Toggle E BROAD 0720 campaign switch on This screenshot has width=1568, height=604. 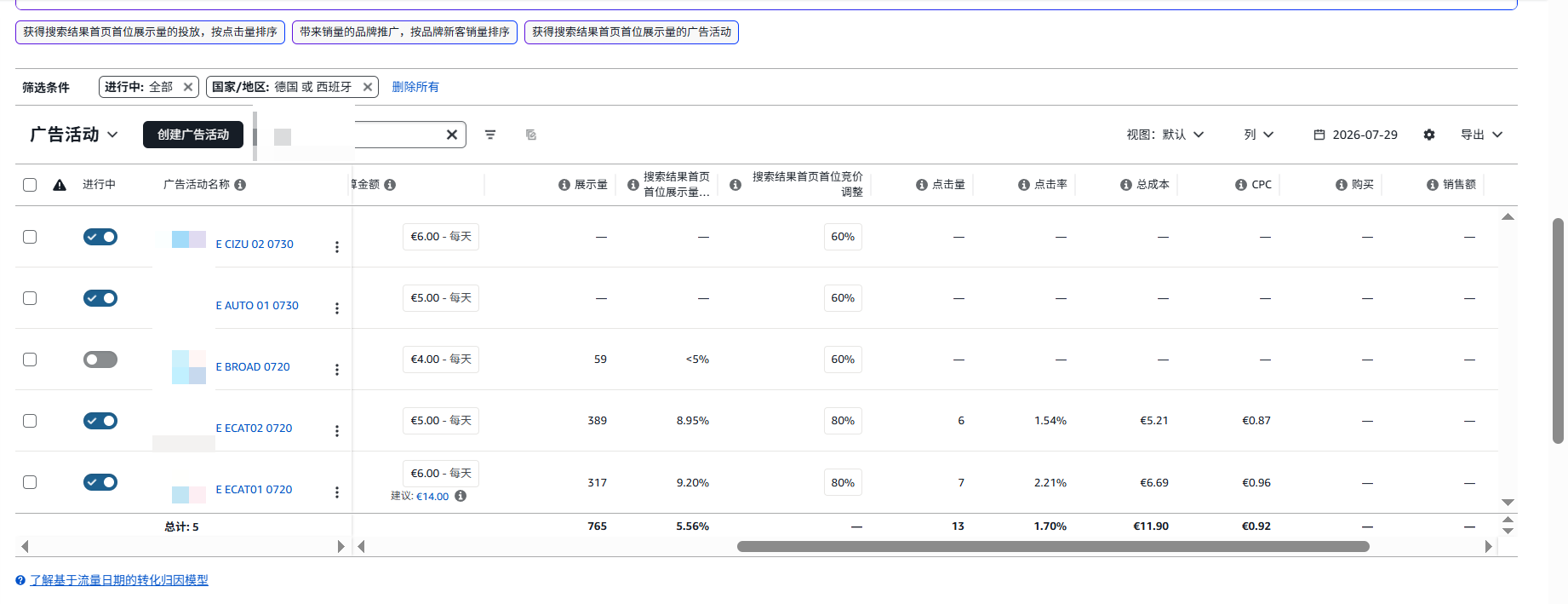[100, 360]
